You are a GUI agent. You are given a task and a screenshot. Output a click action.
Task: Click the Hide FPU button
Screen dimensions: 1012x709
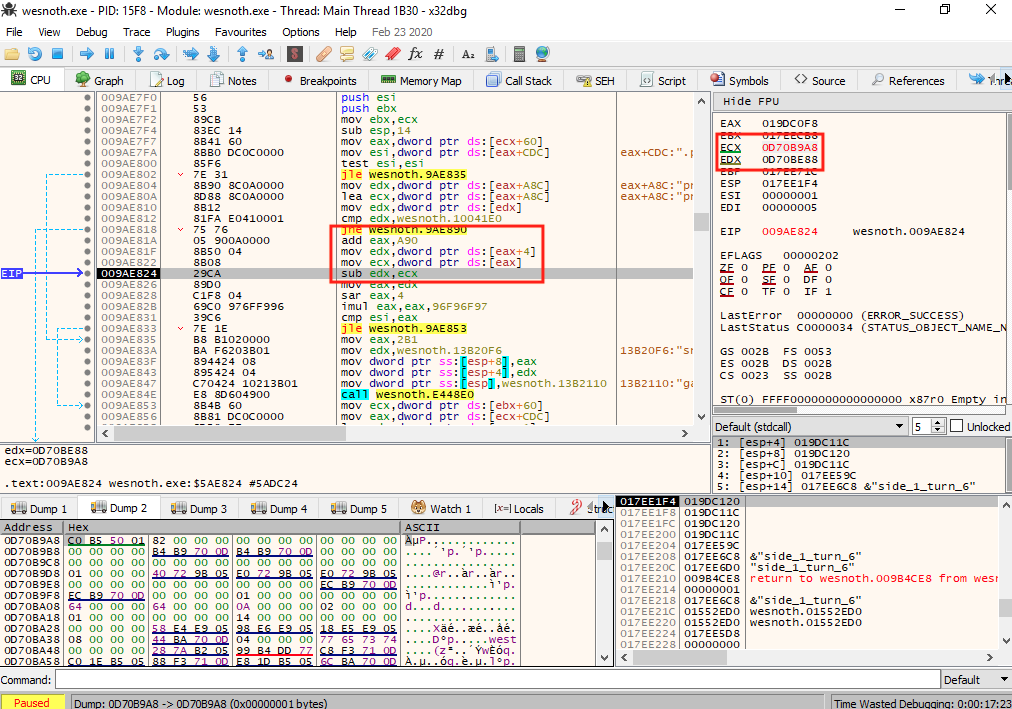751,101
